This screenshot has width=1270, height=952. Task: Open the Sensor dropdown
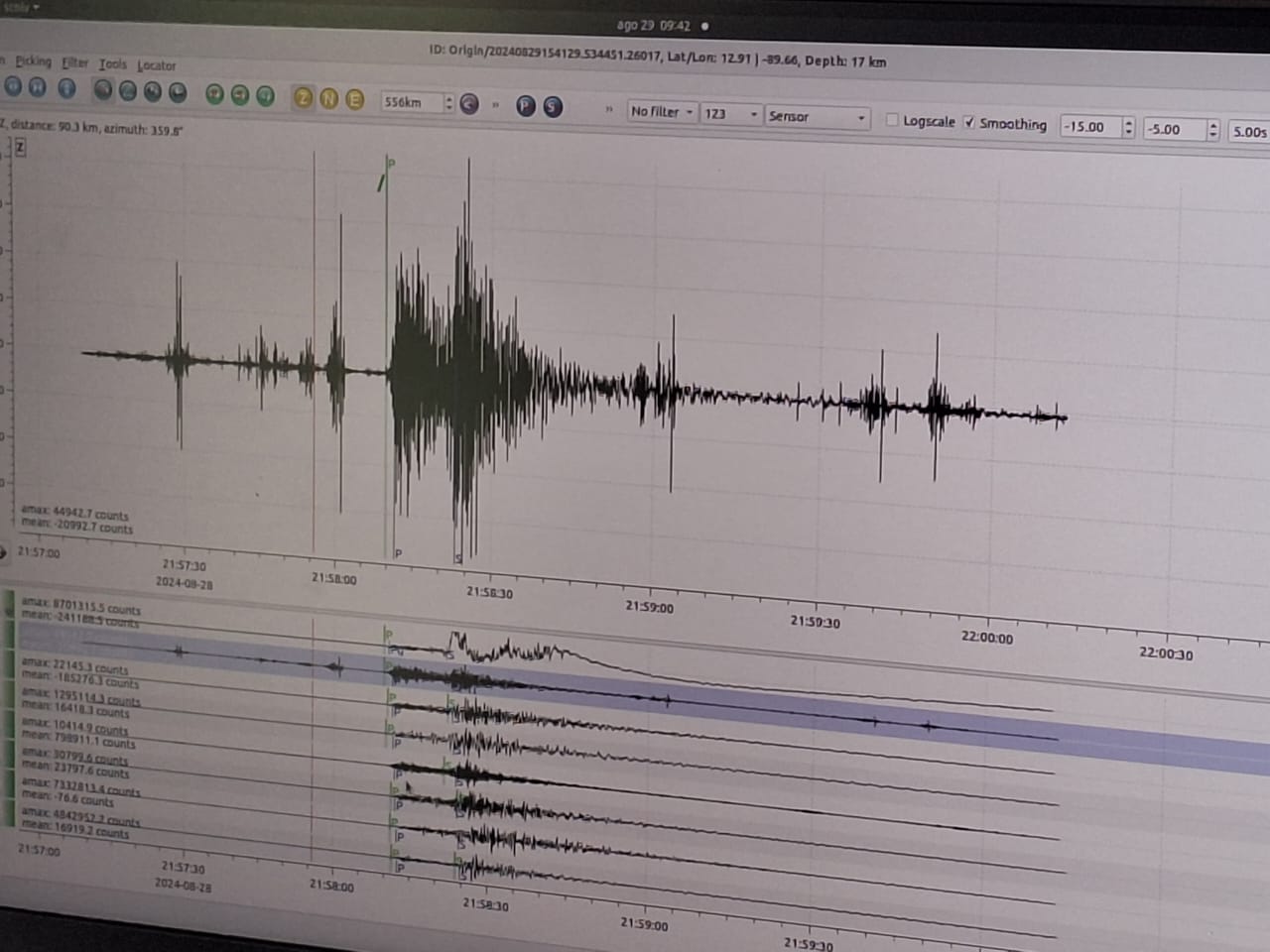click(818, 117)
